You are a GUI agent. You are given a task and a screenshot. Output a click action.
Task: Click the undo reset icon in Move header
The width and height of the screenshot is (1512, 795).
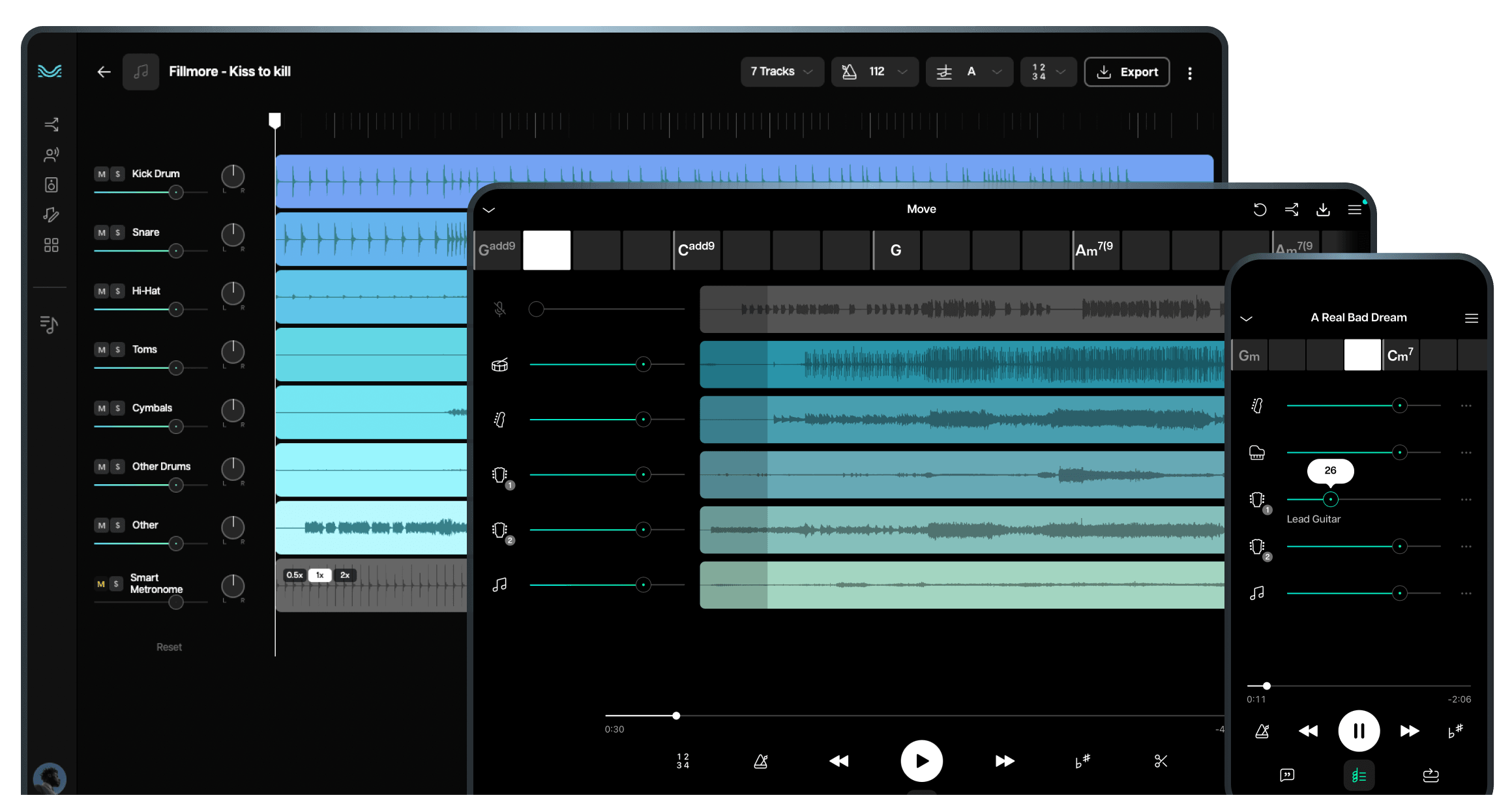point(1260,210)
